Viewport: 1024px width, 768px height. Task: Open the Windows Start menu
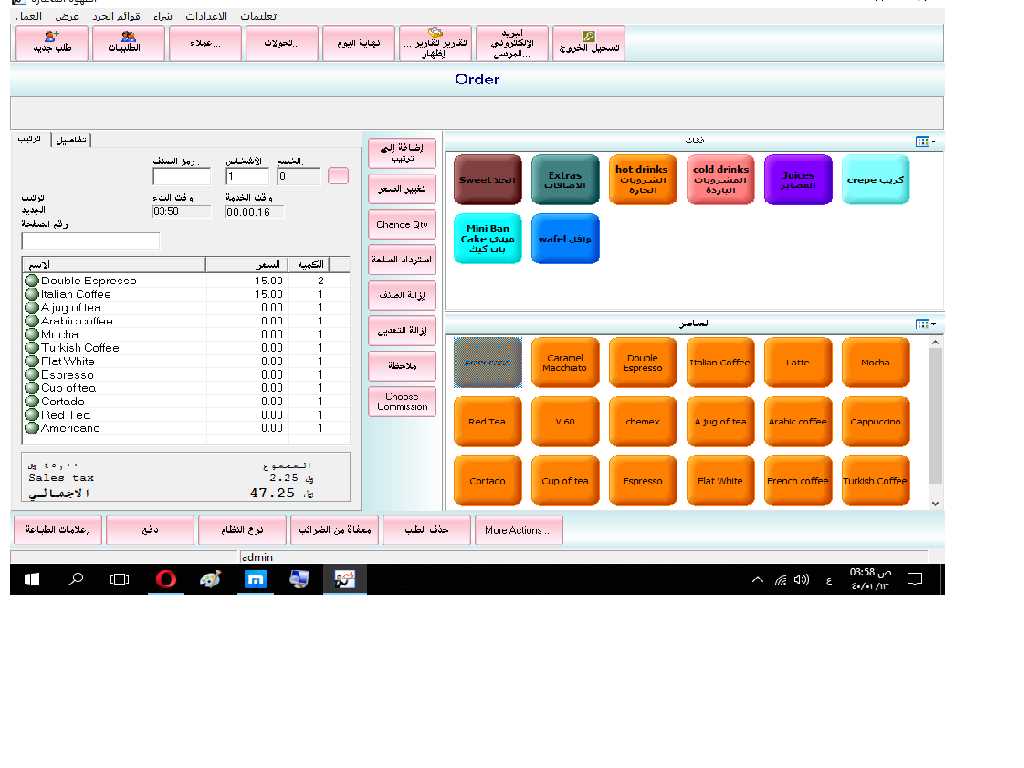[x=31, y=579]
